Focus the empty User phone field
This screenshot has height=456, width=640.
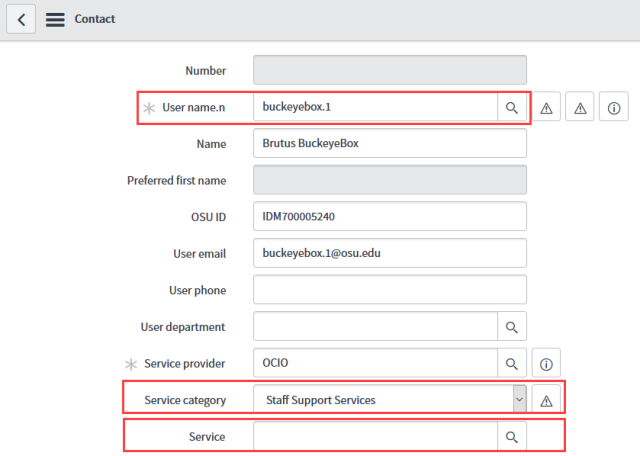coord(390,289)
